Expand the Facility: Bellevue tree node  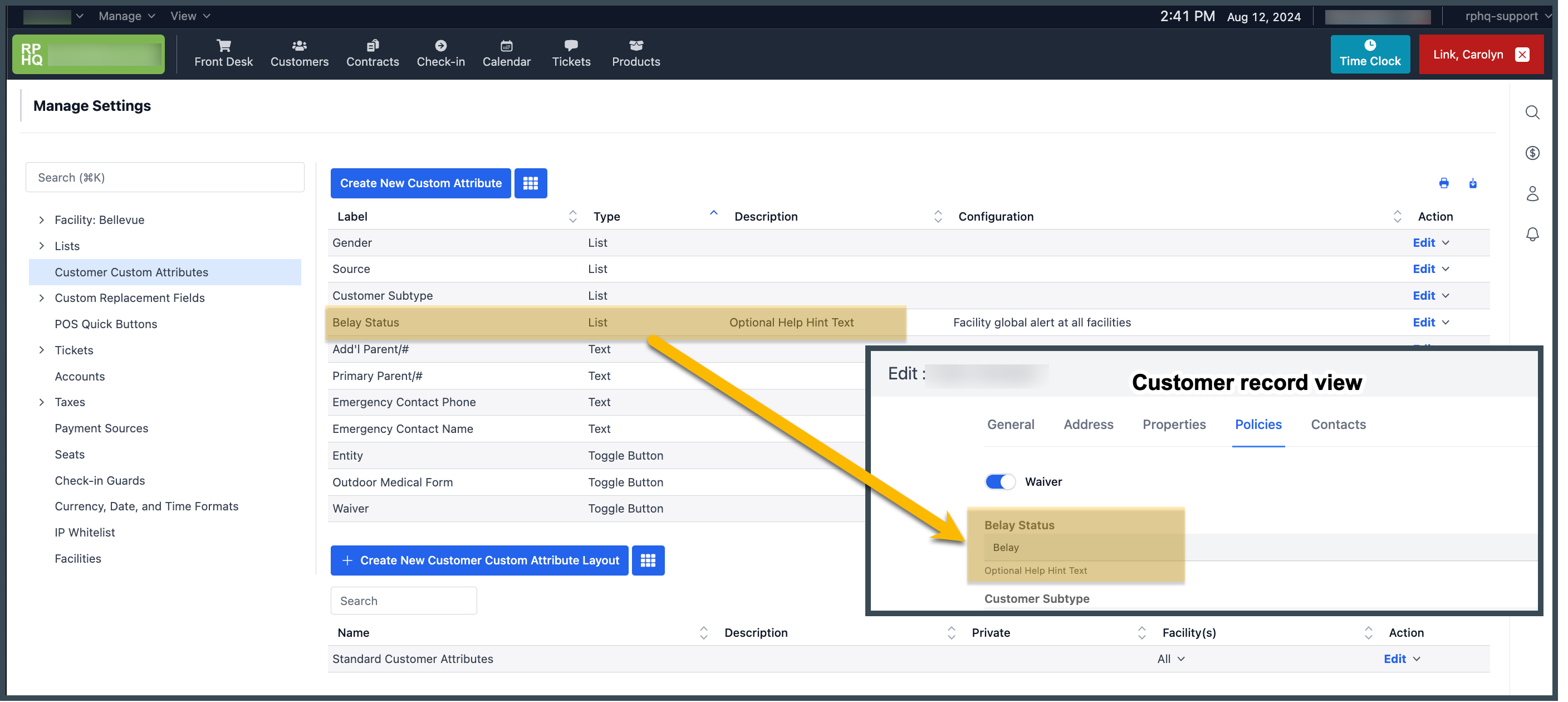point(41,220)
